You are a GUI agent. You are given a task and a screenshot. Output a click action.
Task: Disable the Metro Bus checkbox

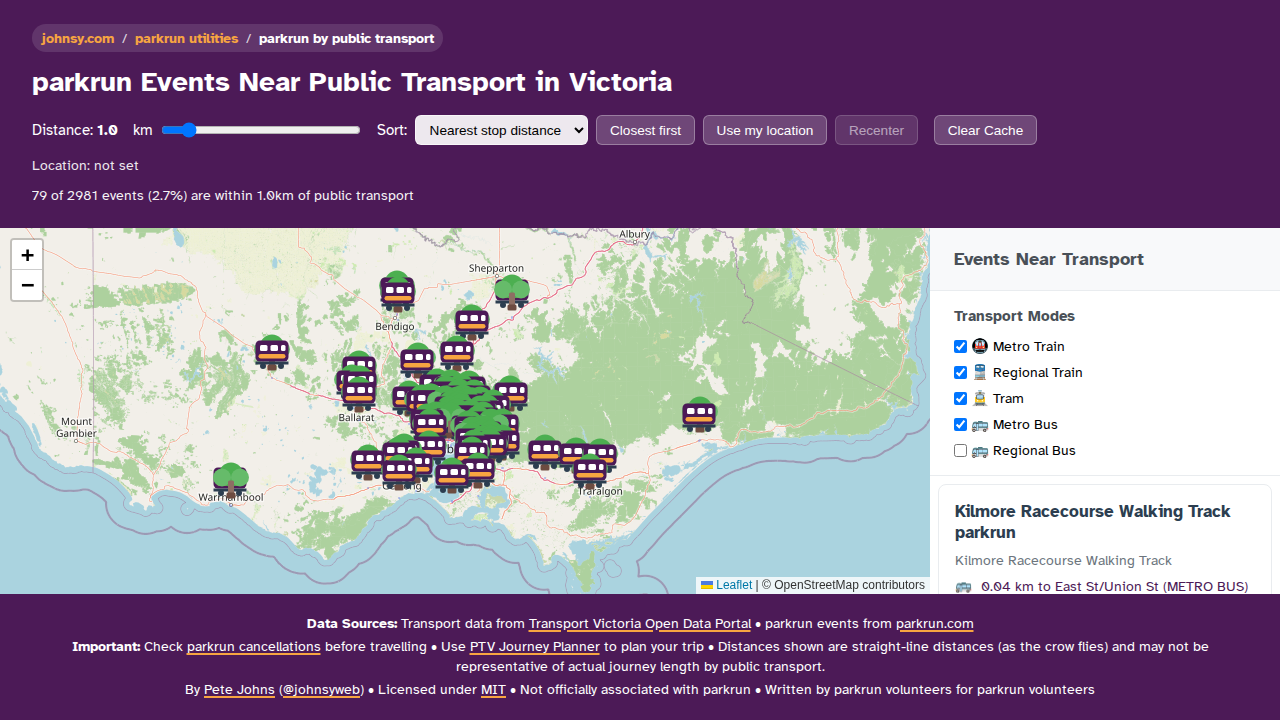click(961, 424)
